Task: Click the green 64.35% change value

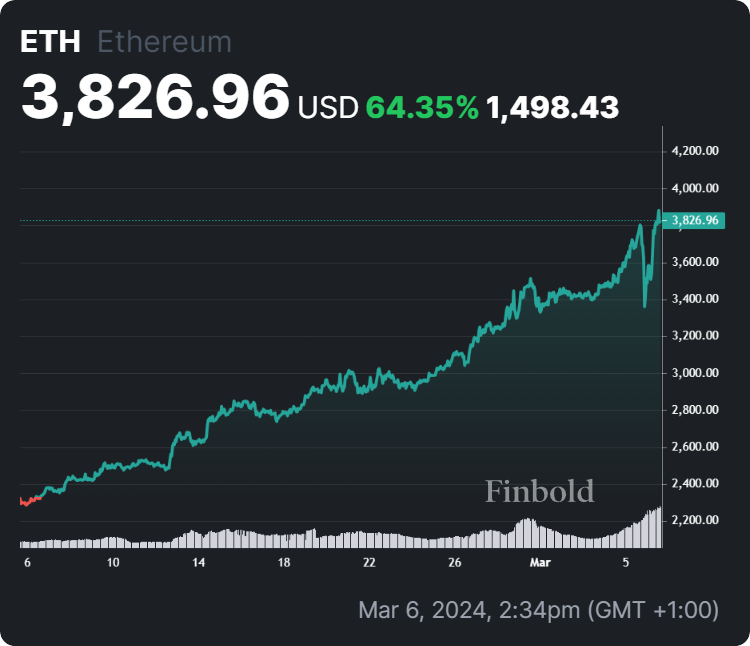Action: [x=422, y=106]
